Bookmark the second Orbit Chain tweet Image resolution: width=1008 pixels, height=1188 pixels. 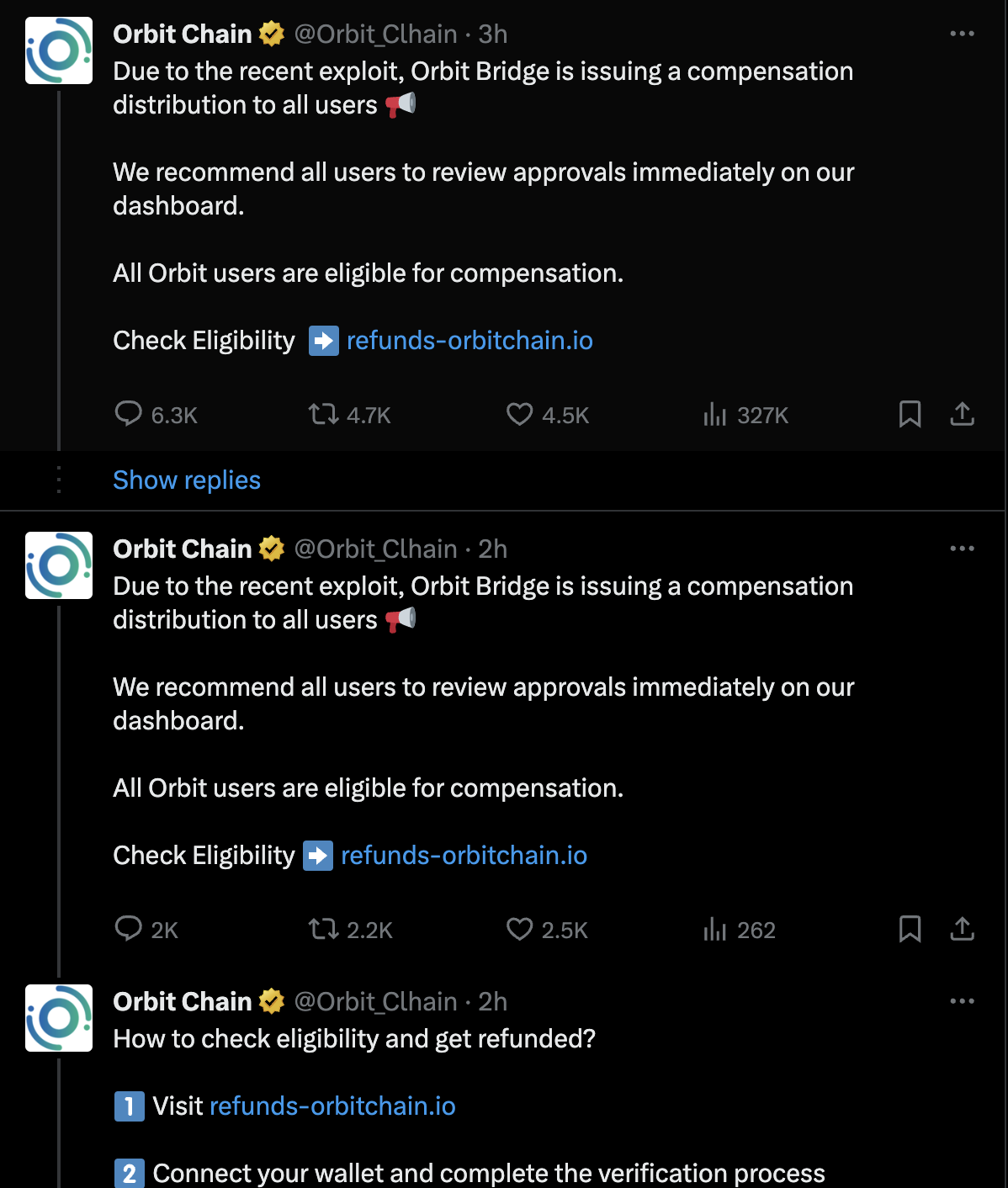click(x=910, y=929)
